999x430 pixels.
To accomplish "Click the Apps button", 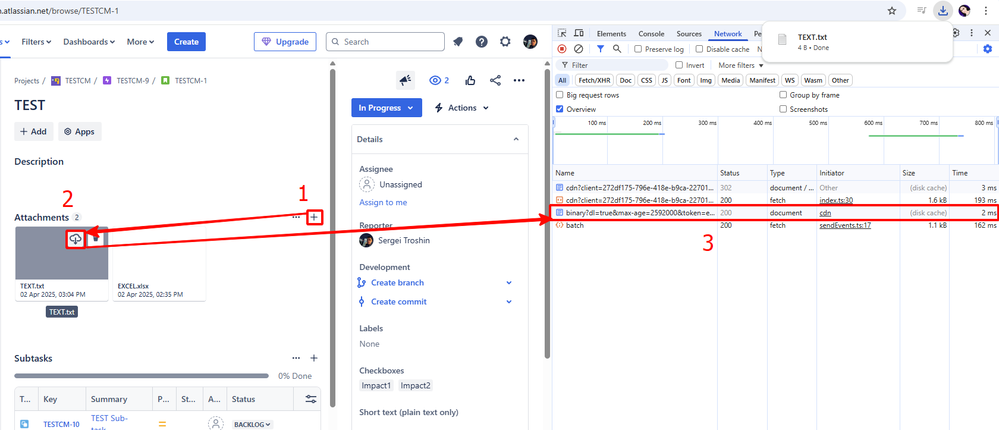I will pyautogui.click(x=80, y=131).
